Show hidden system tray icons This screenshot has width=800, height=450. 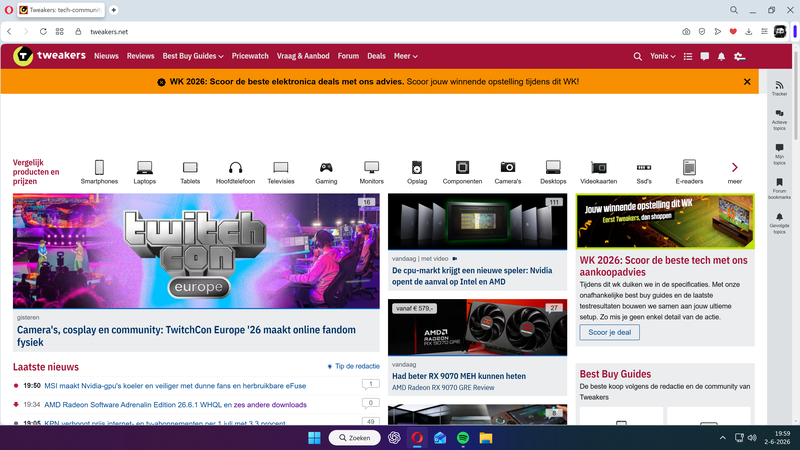pyautogui.click(x=722, y=438)
